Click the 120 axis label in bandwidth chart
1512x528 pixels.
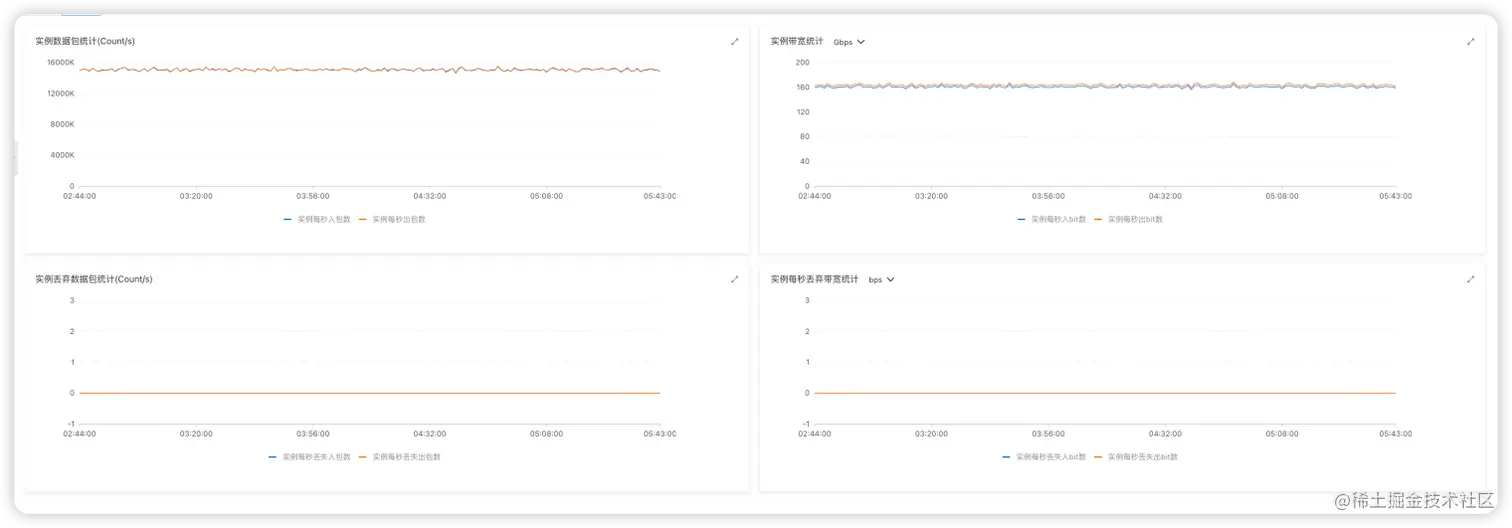click(x=802, y=112)
